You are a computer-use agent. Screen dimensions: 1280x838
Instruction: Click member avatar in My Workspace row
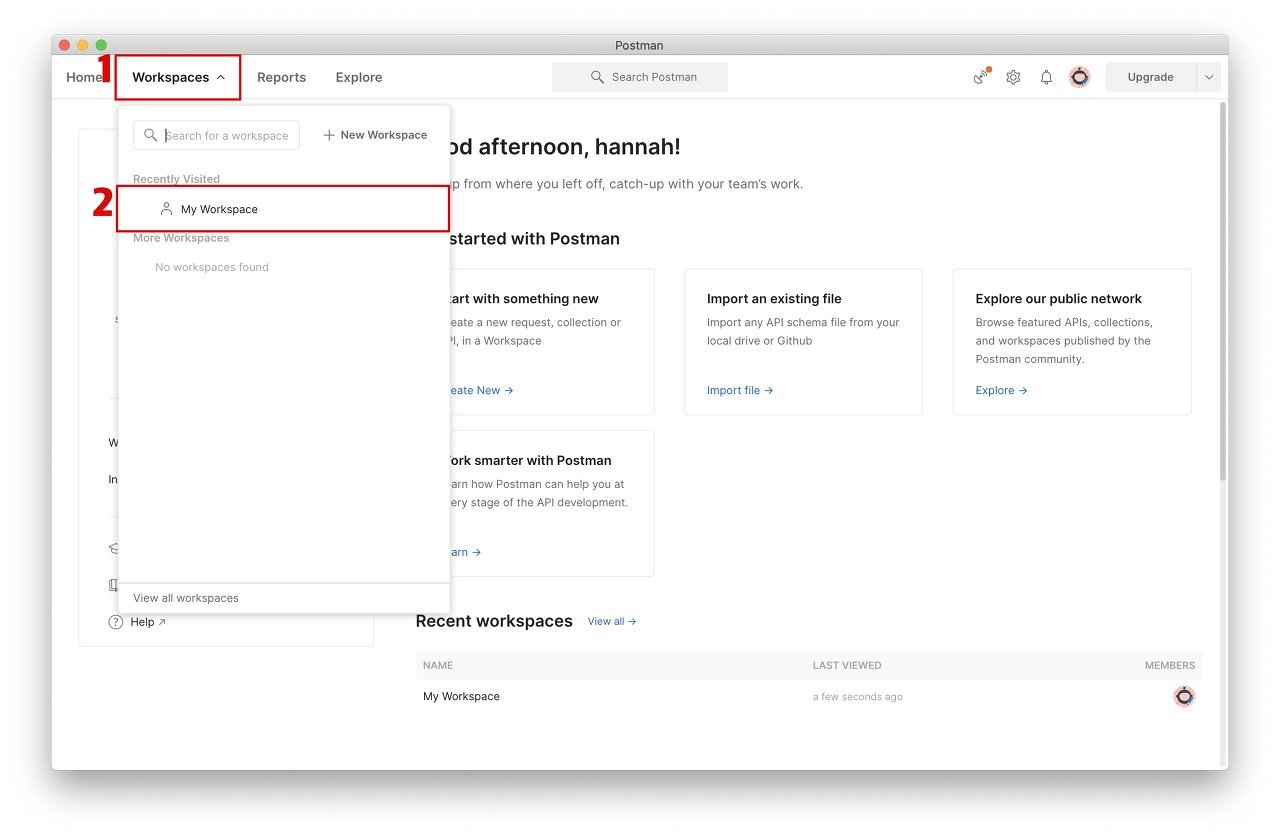(x=1184, y=696)
